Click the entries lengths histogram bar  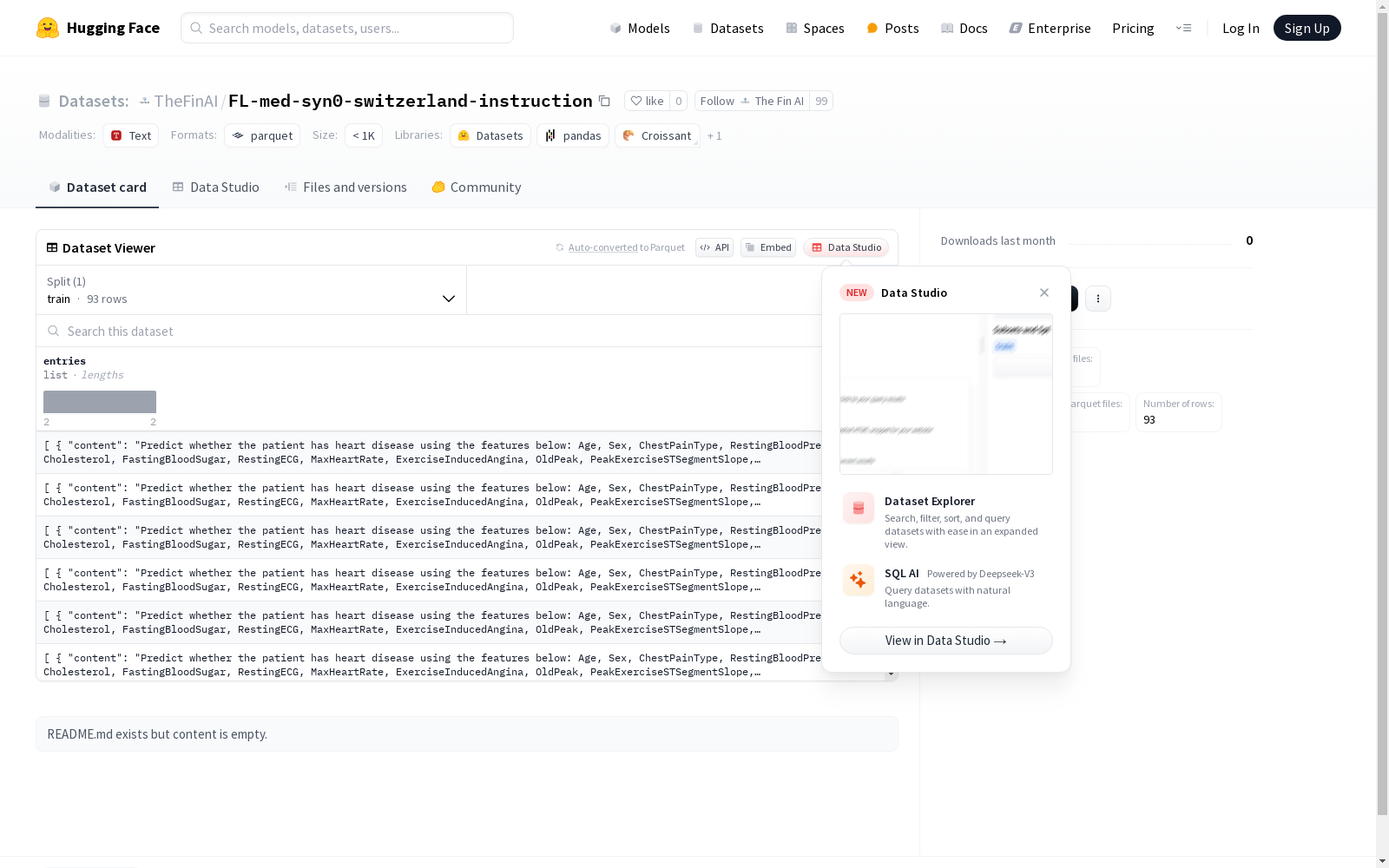coord(100,401)
